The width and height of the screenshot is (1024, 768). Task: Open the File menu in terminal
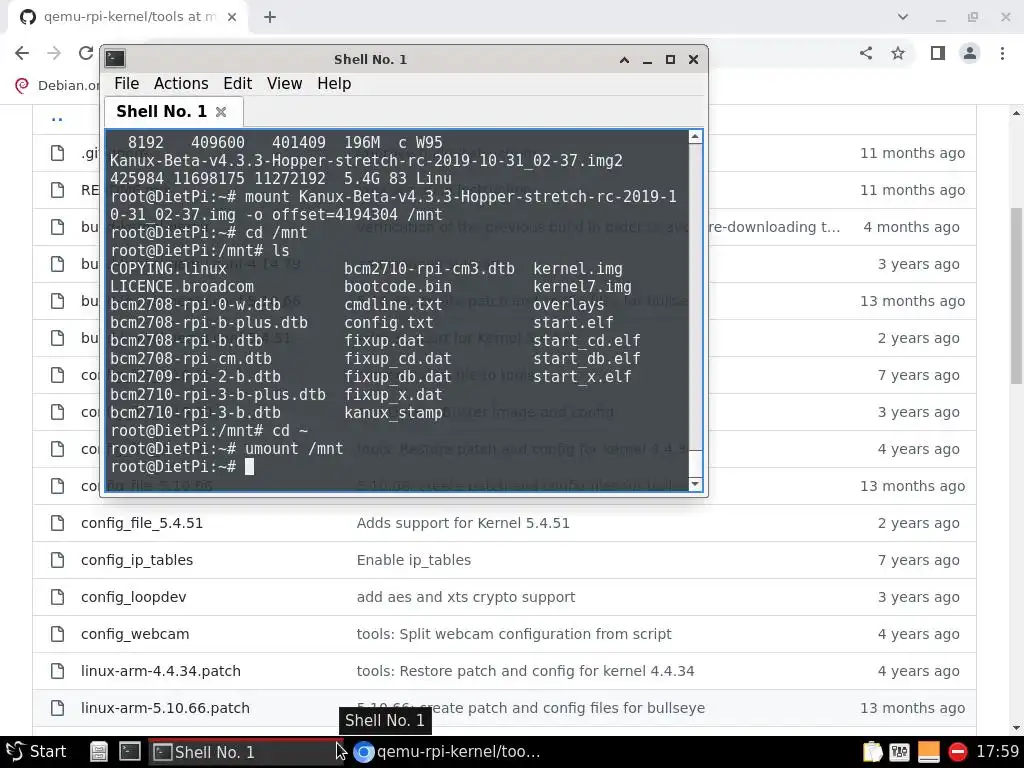coord(126,84)
